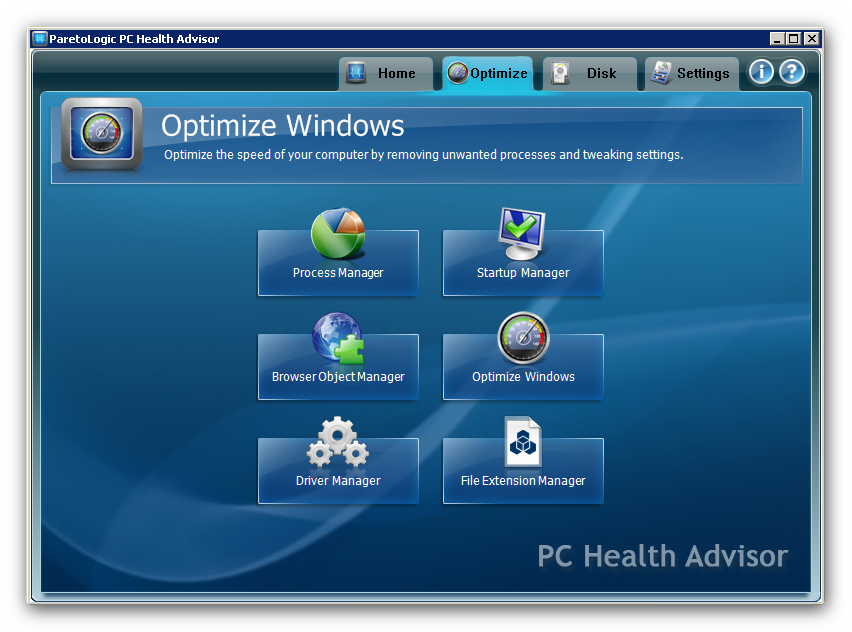
Task: Click the ParetoLogic PC Health Advisor window title
Action: tap(134, 39)
